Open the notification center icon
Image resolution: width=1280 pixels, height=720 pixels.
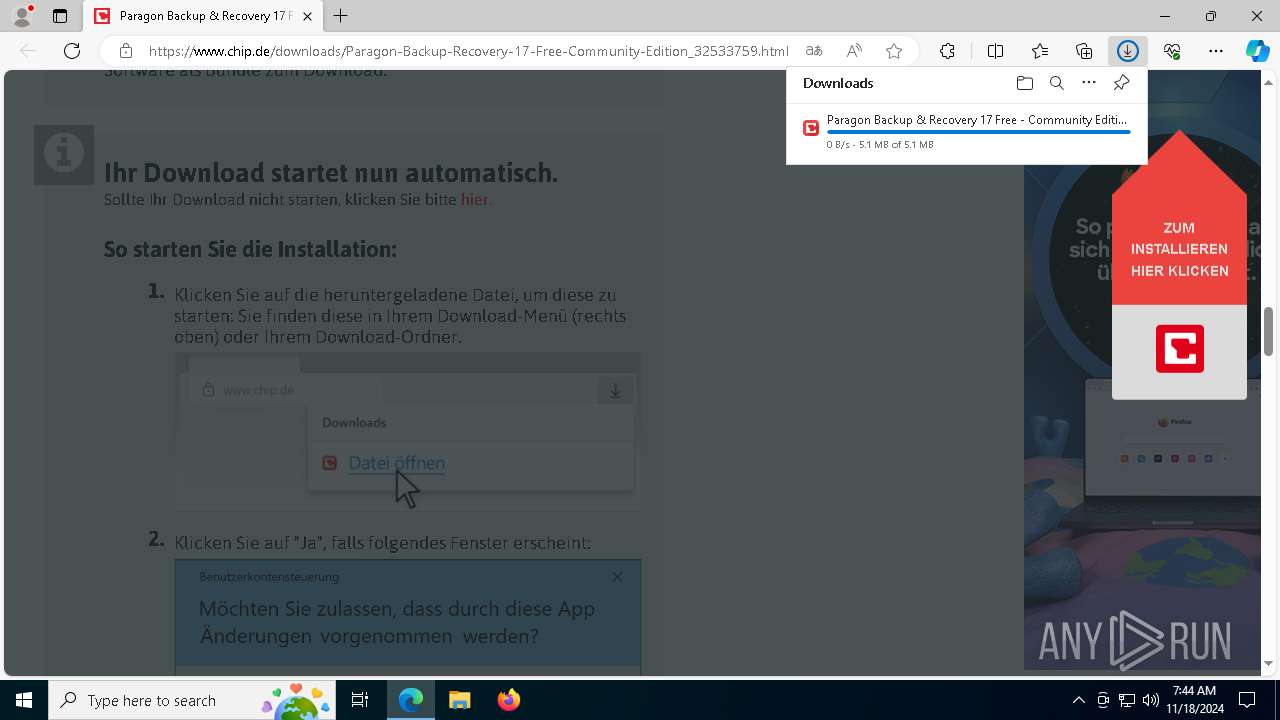1247,700
